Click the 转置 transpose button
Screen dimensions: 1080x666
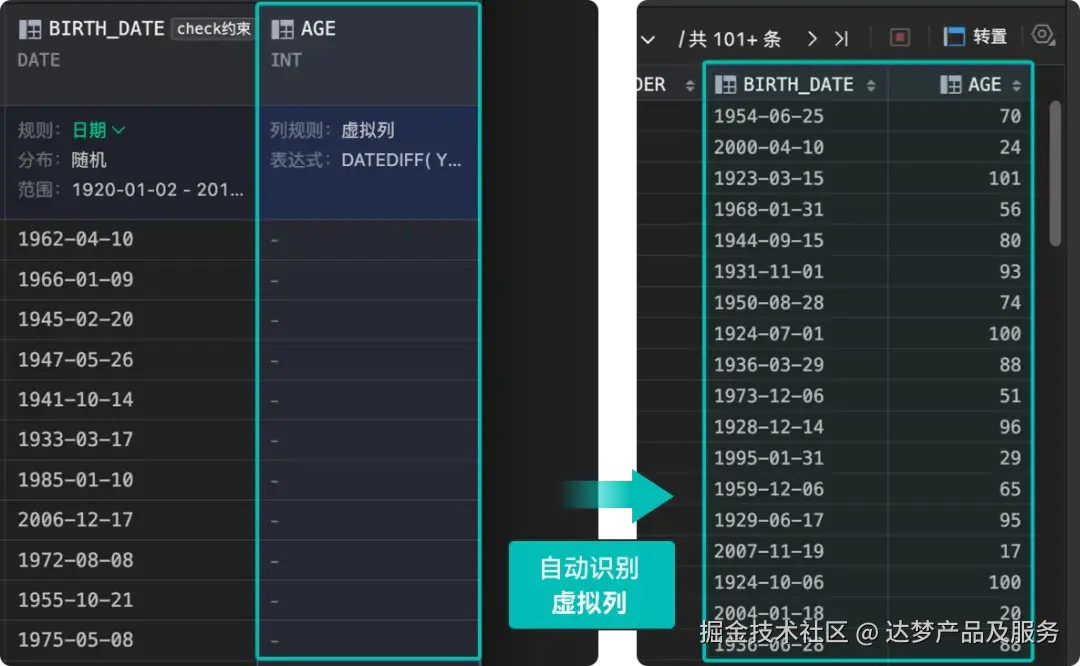click(975, 37)
